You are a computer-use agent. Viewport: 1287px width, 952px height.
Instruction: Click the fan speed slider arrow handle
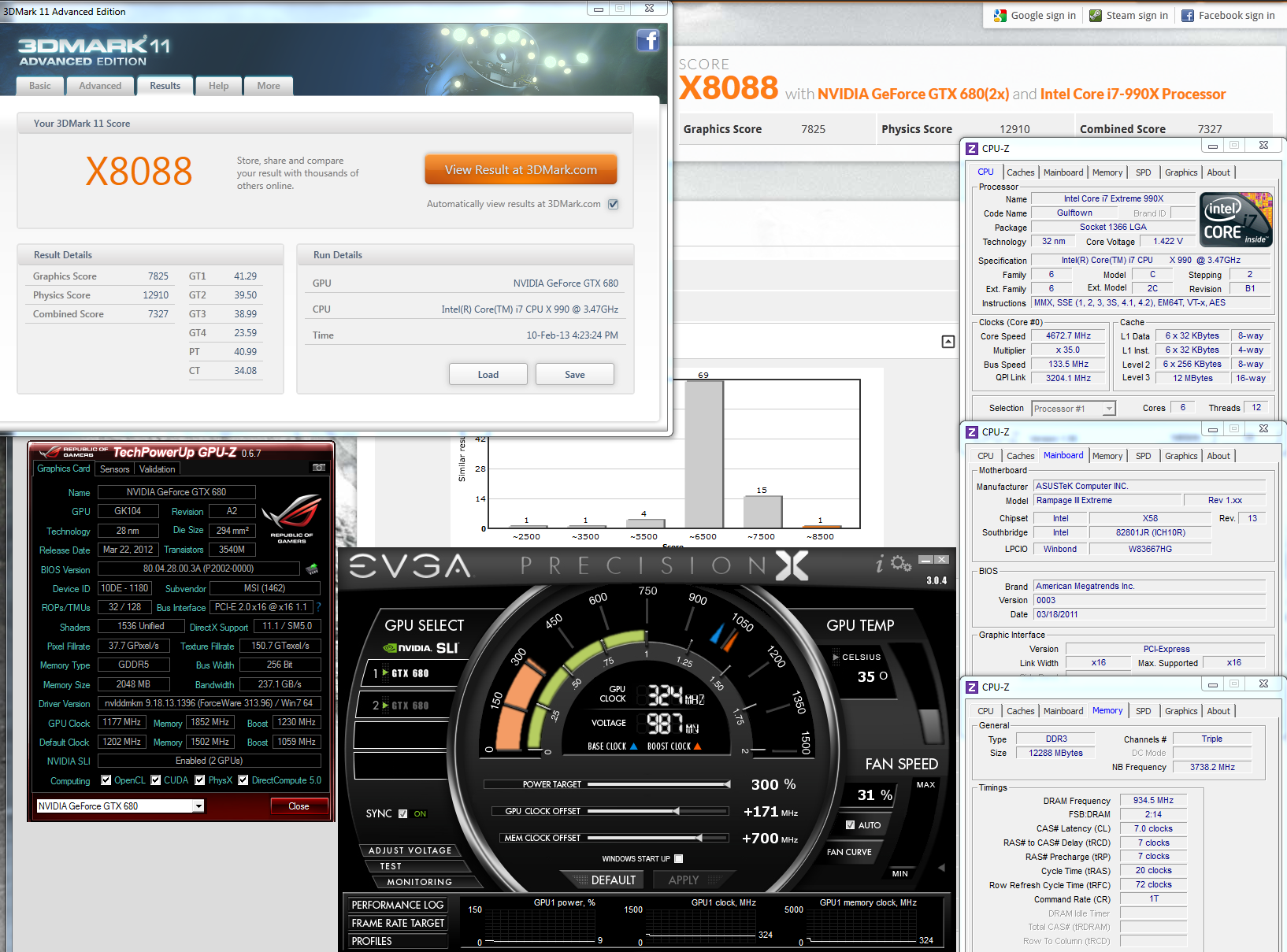941,867
